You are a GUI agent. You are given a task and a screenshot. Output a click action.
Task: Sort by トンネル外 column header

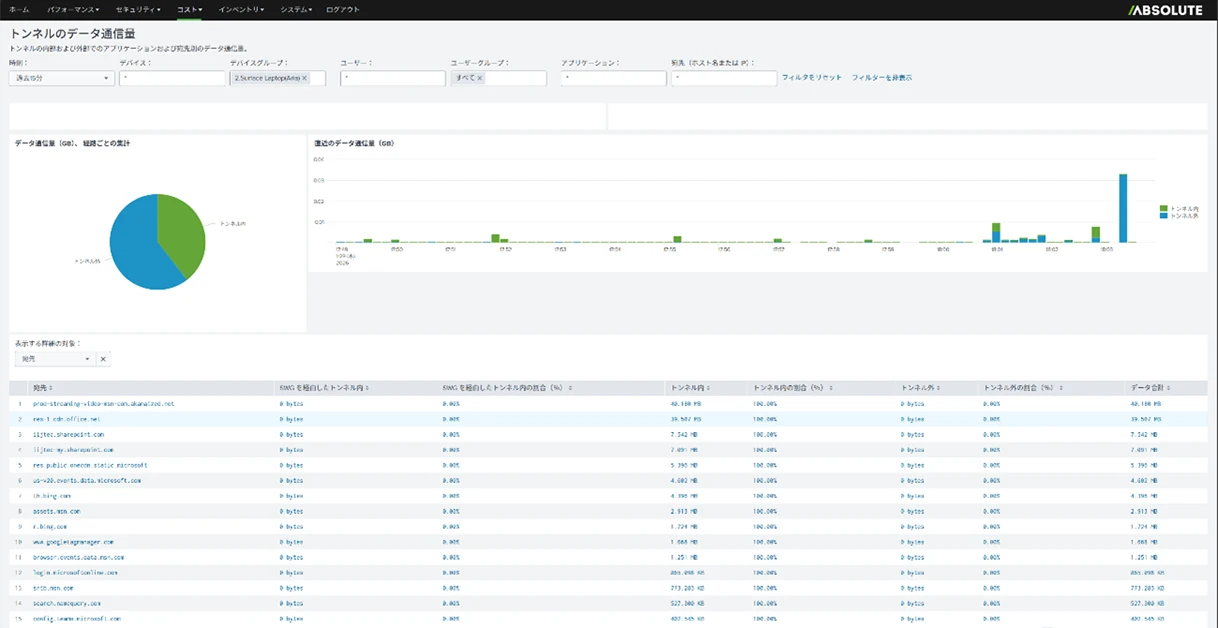919,388
